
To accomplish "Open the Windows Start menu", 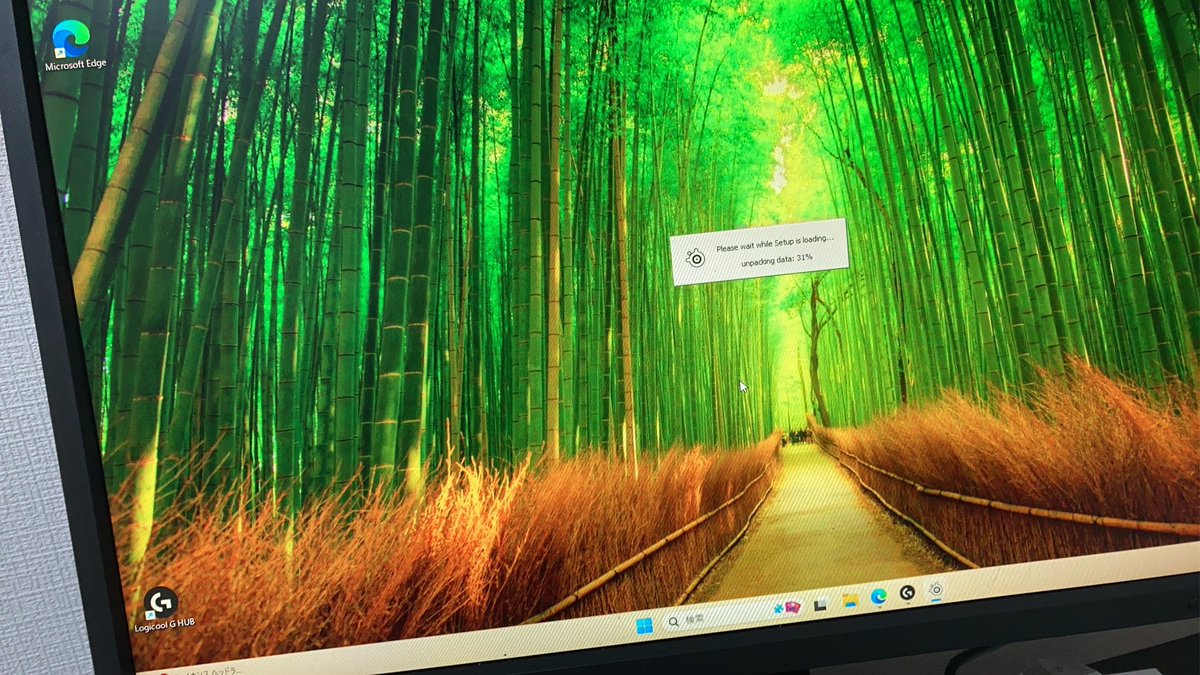I will click(x=644, y=626).
